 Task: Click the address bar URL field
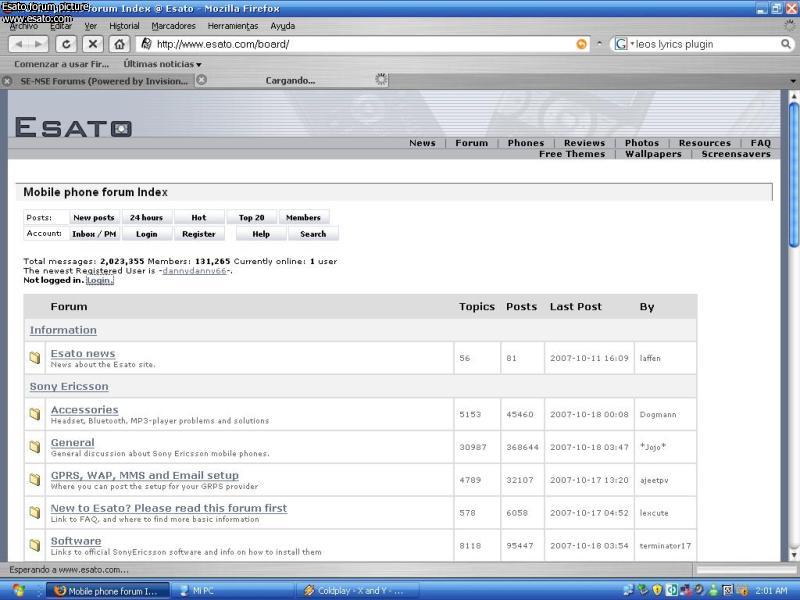coord(362,44)
